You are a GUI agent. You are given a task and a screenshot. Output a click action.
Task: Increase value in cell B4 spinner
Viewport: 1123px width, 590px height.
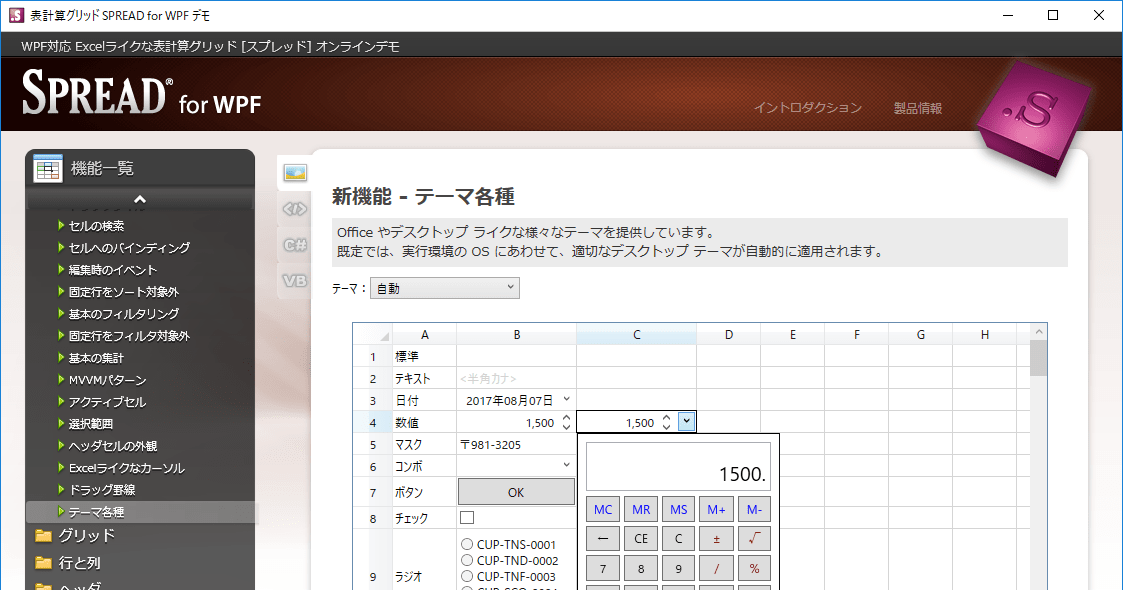coord(566,417)
